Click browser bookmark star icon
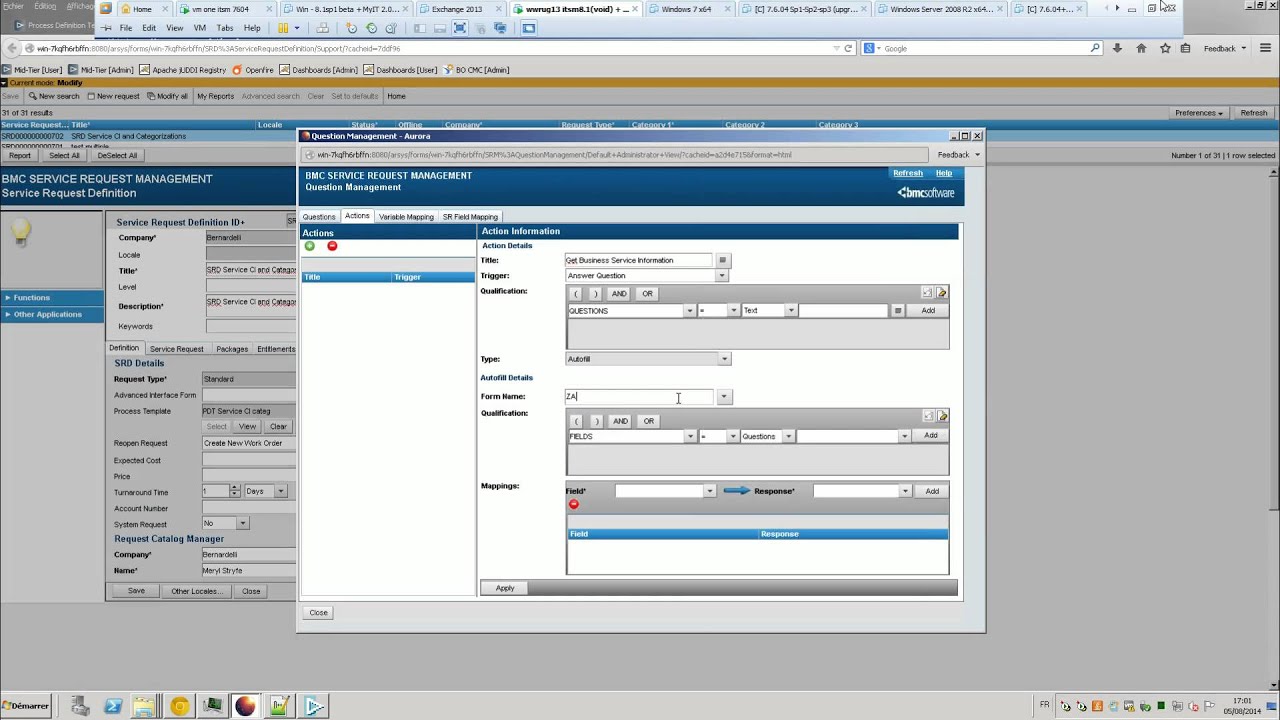Screen dimensions: 1280x720 tap(1164, 48)
